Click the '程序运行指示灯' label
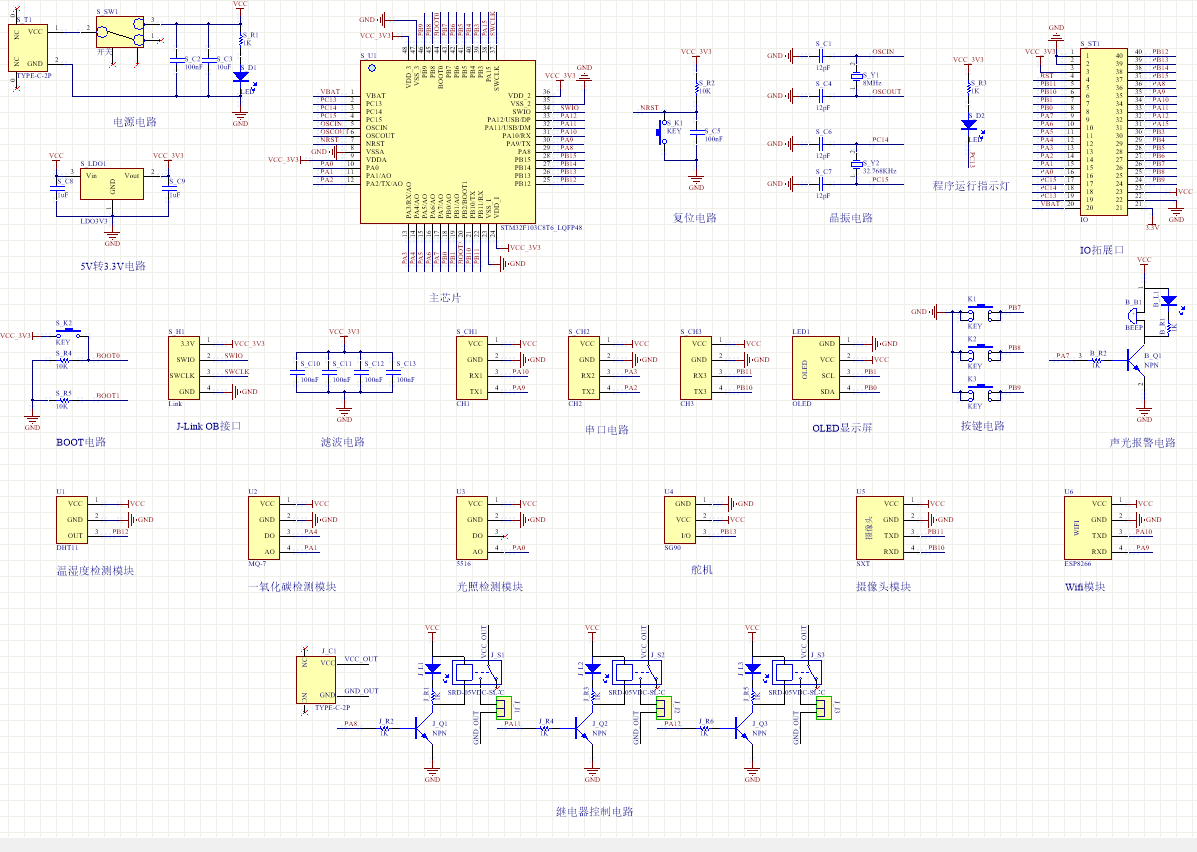Image resolution: width=1197 pixels, height=852 pixels. pos(971,186)
